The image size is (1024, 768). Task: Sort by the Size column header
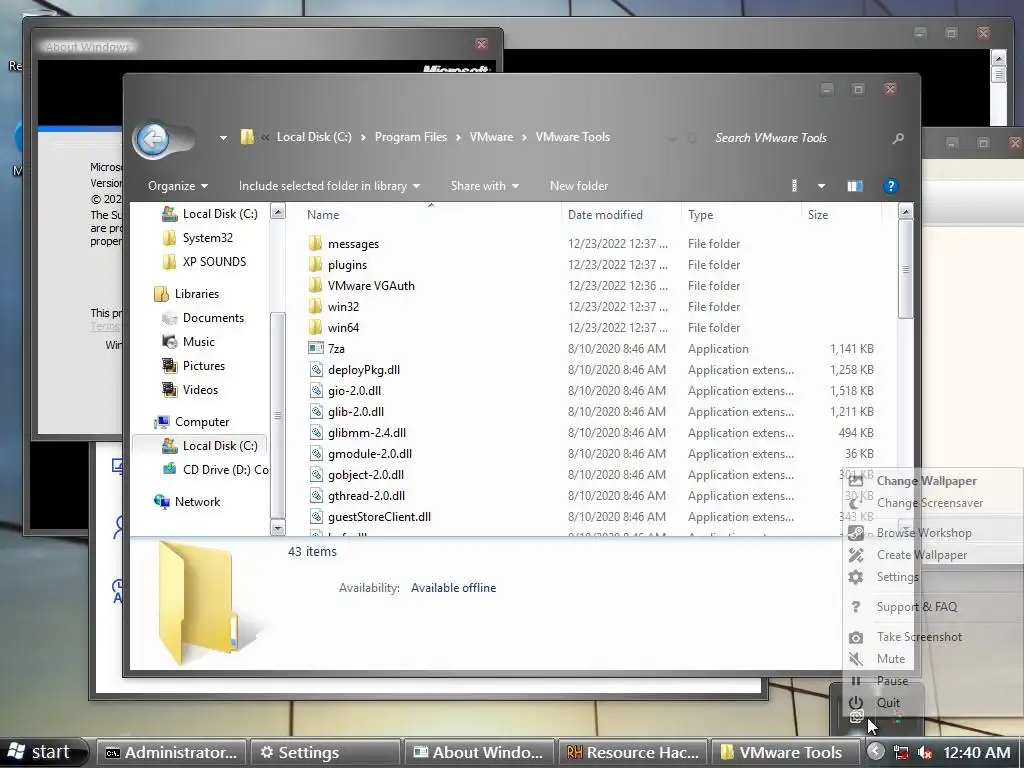point(818,215)
